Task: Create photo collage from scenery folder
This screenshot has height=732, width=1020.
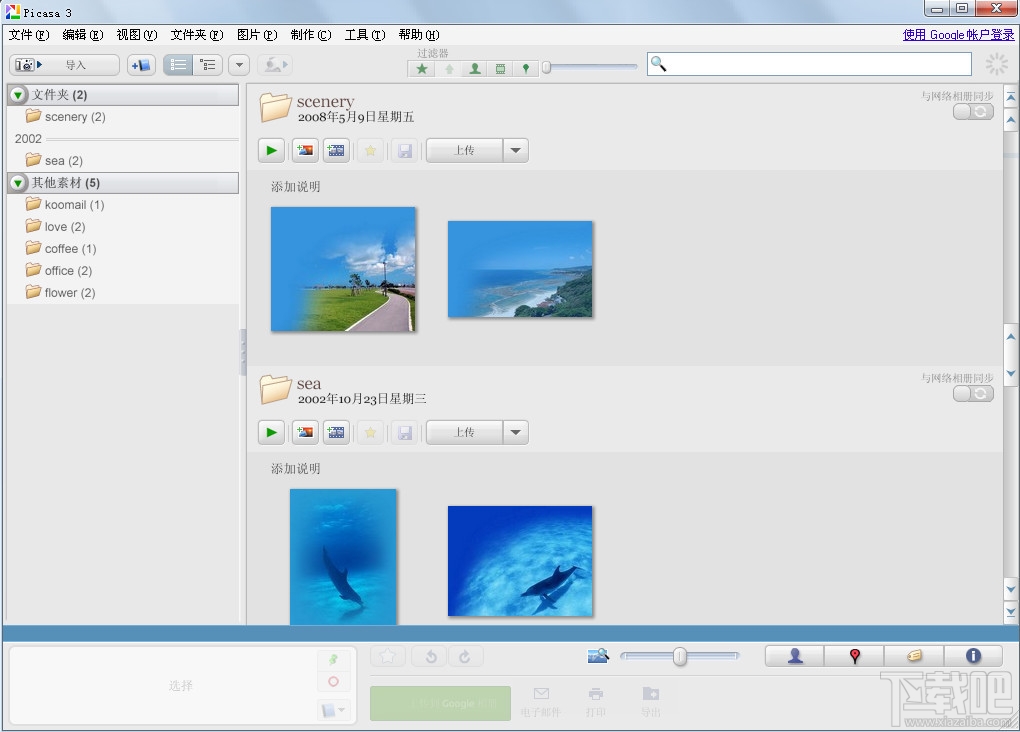Action: 305,150
